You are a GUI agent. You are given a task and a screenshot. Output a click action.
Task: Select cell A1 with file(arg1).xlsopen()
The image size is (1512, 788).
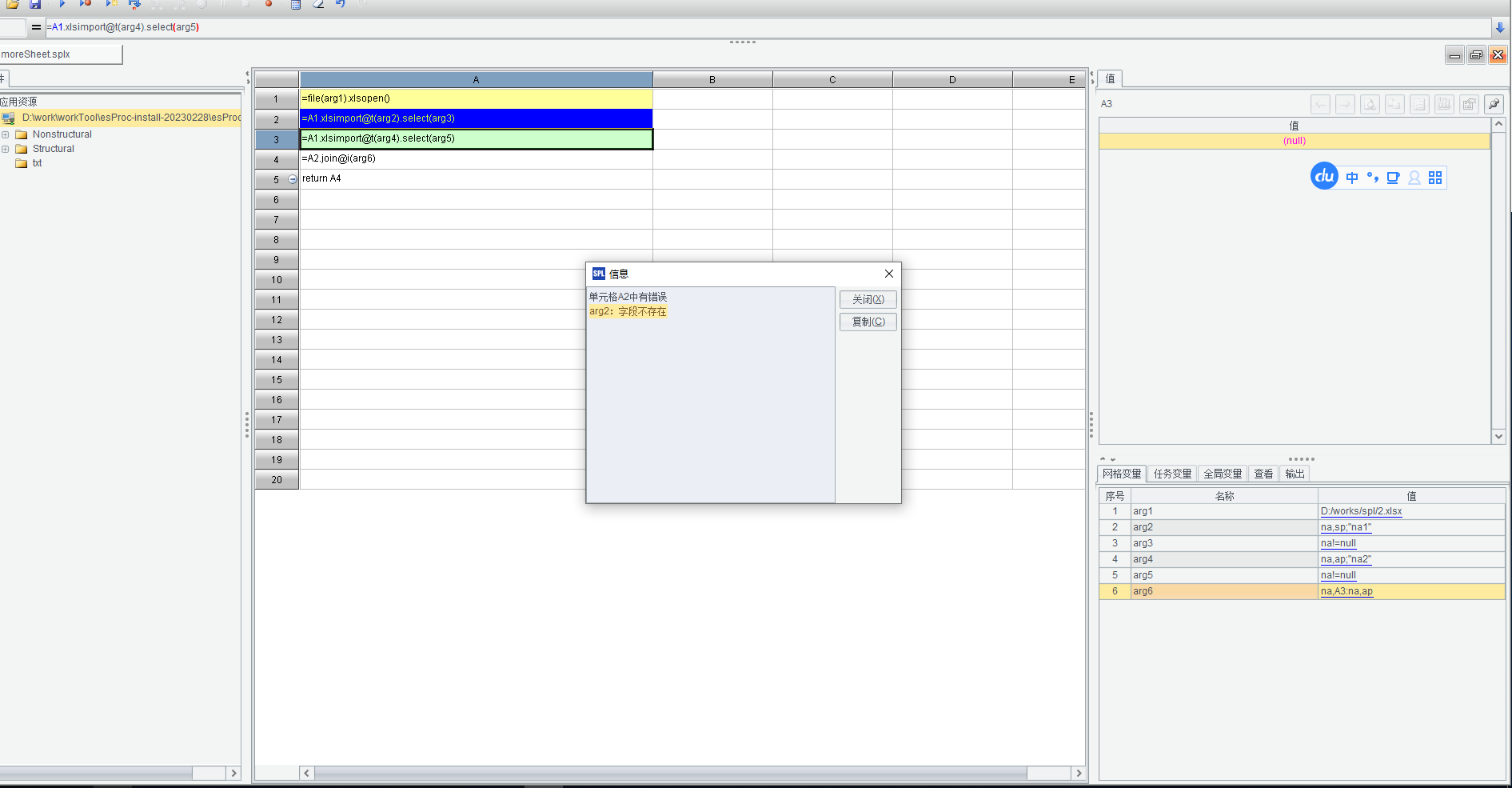coord(476,98)
